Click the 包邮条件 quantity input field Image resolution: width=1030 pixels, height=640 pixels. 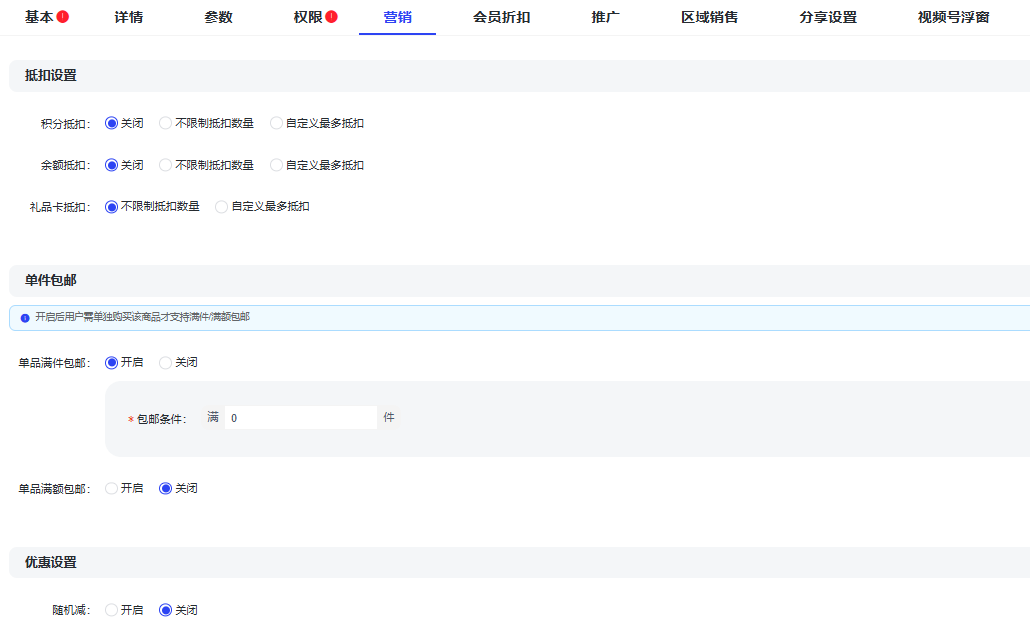[x=300, y=418]
